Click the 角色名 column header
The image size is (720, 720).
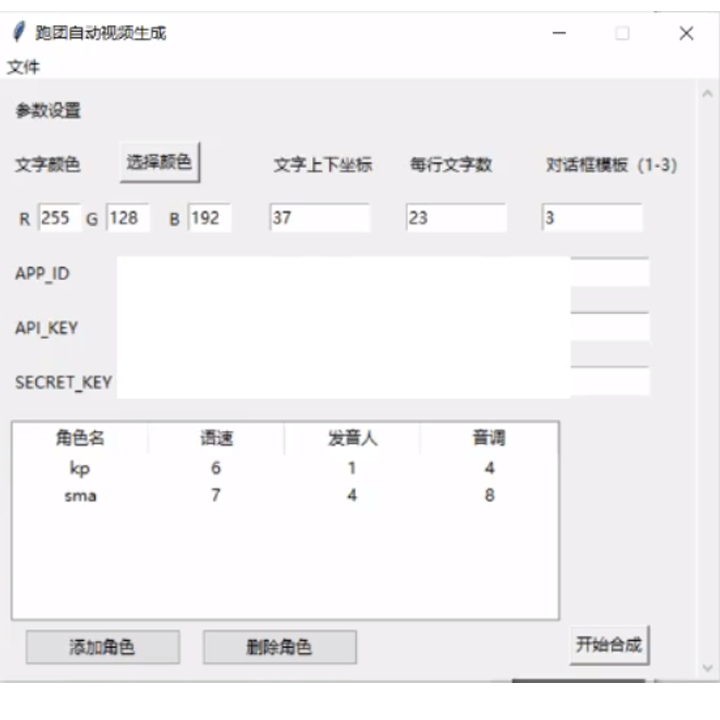80,438
